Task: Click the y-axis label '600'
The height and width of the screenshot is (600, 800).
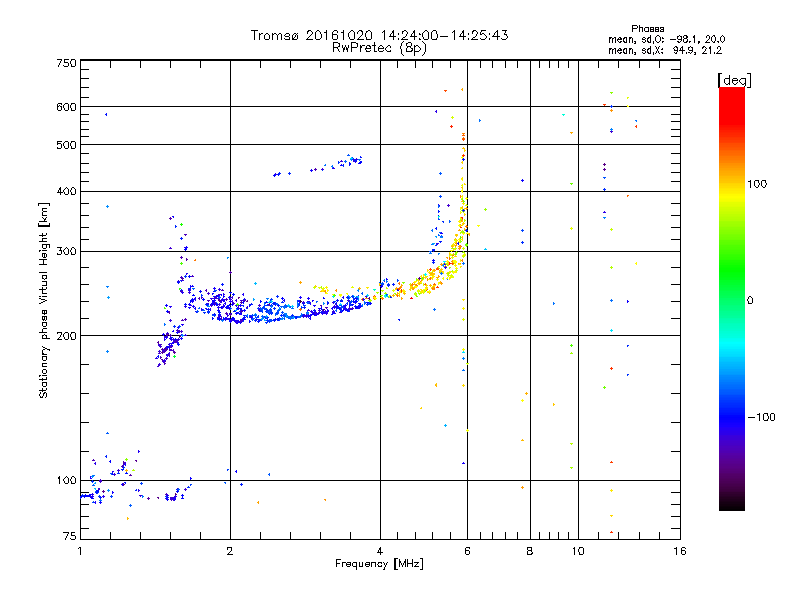Action: tap(66, 107)
